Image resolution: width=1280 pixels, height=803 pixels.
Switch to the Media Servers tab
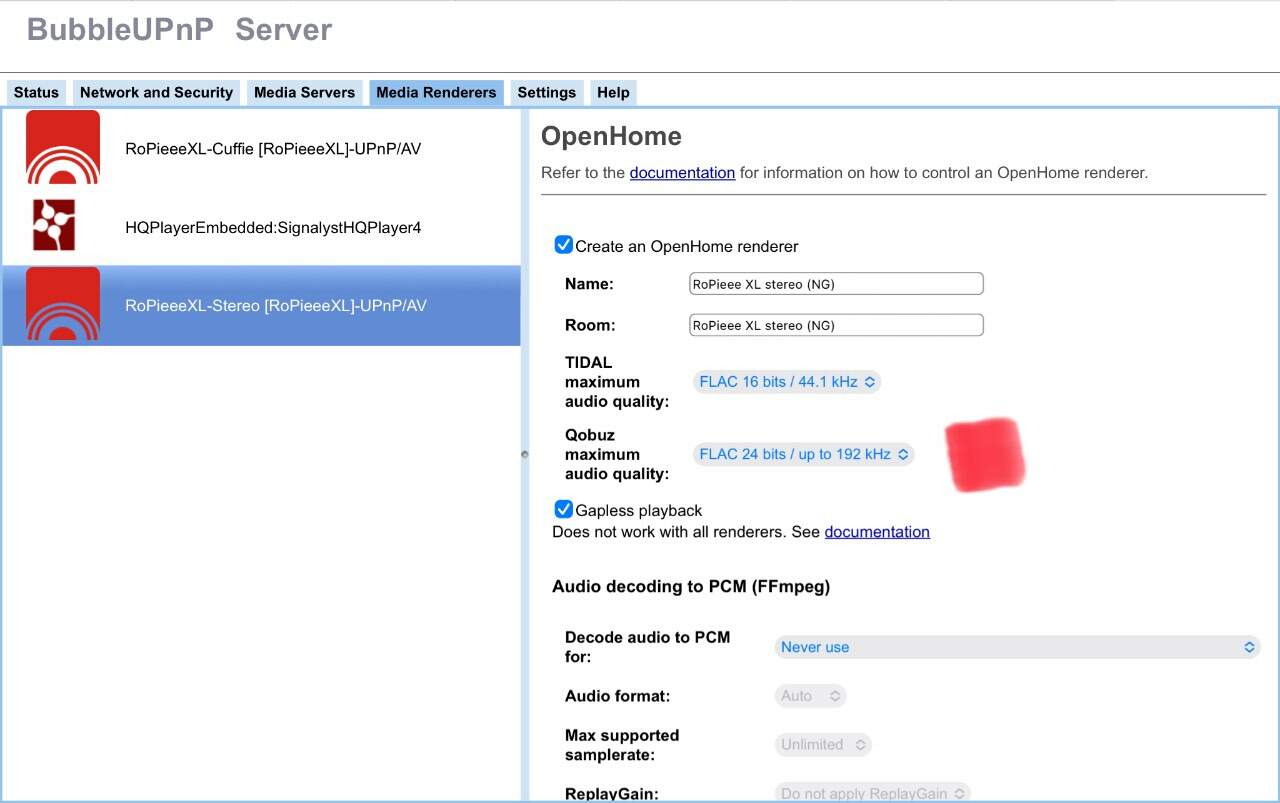(304, 92)
